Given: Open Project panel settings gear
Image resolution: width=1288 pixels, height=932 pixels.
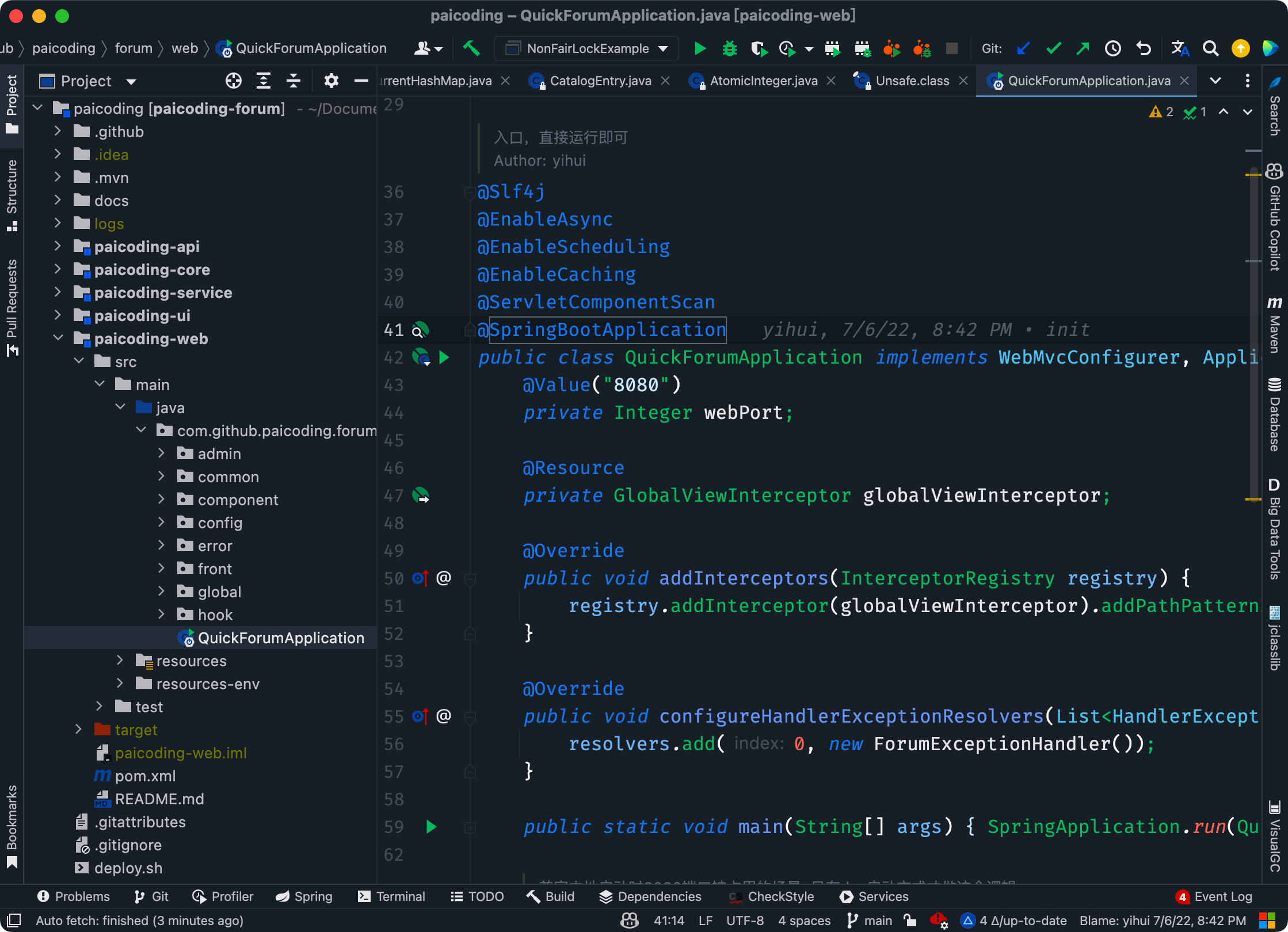Looking at the screenshot, I should [331, 81].
